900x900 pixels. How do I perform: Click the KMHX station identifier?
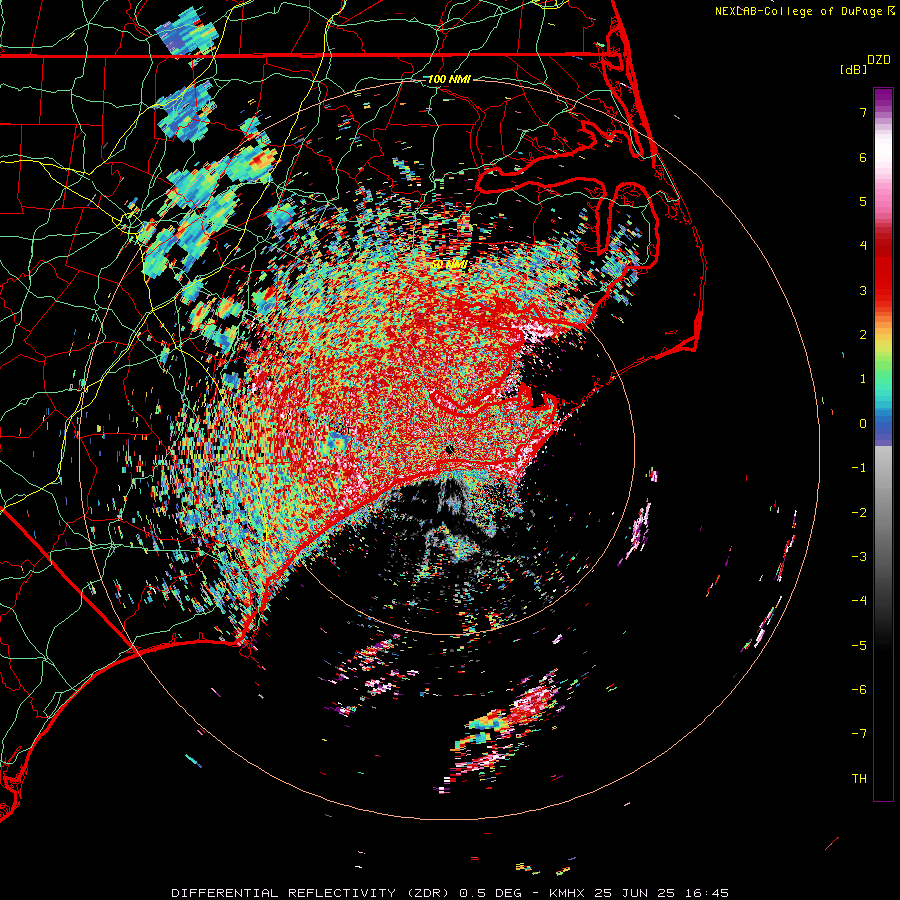coord(567,893)
